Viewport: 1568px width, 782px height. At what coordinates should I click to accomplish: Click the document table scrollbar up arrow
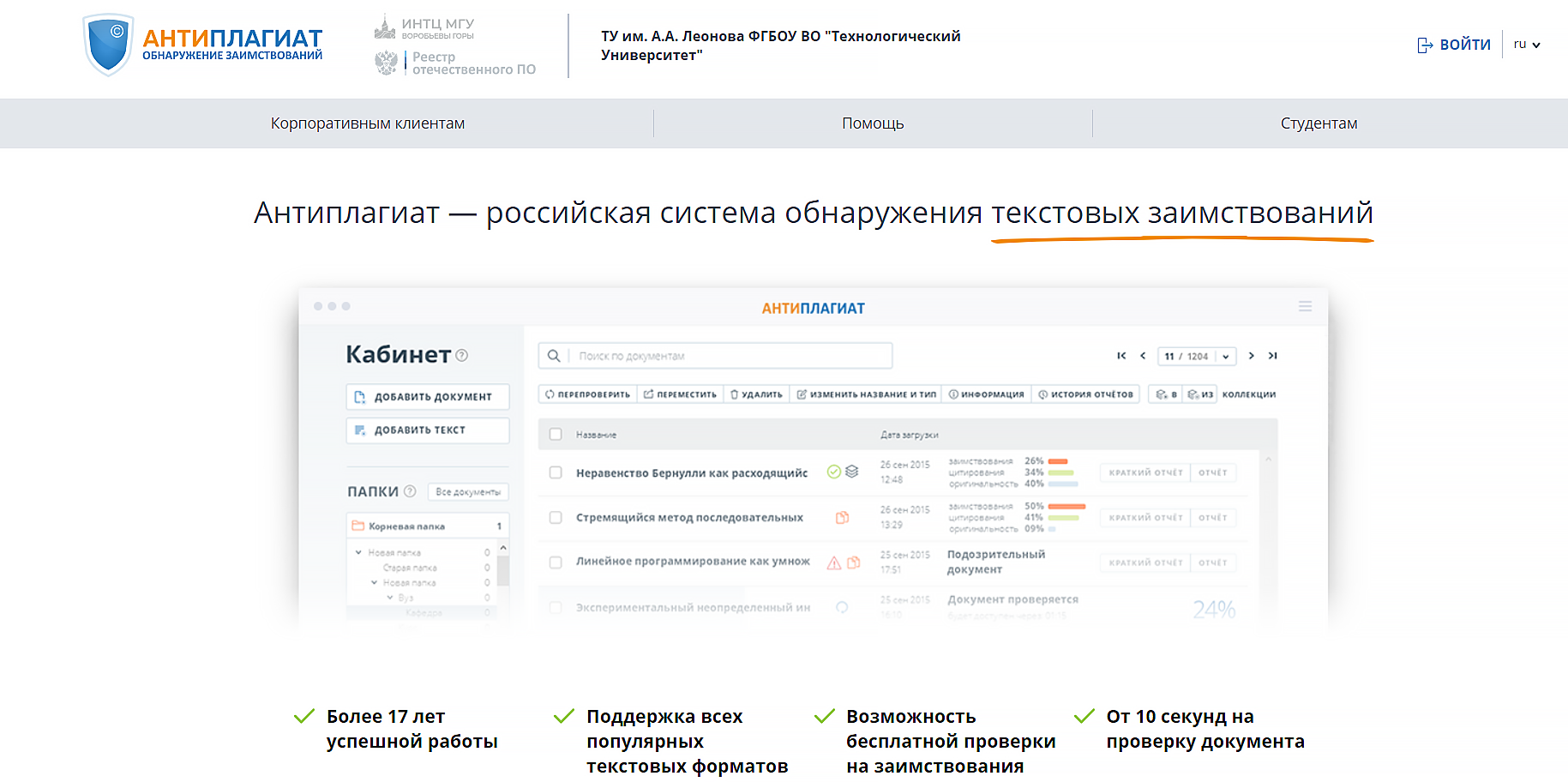click(1268, 460)
